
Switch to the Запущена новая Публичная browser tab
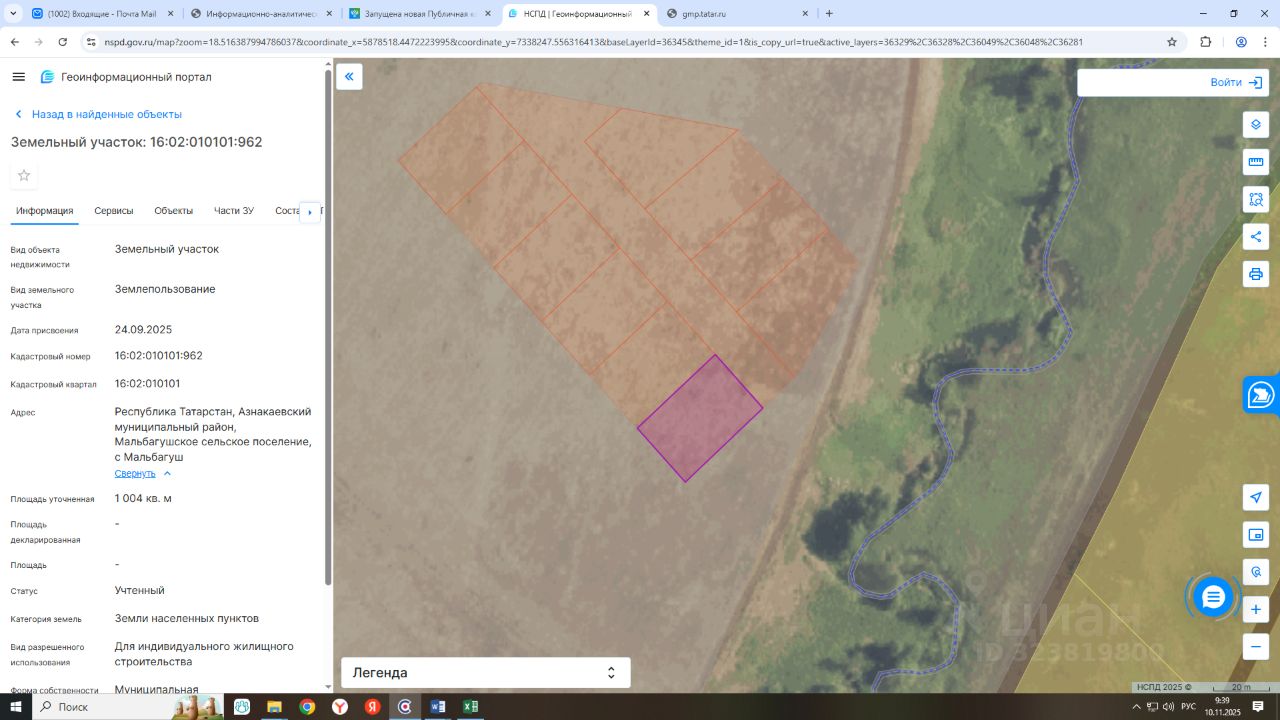pyautogui.click(x=420, y=14)
